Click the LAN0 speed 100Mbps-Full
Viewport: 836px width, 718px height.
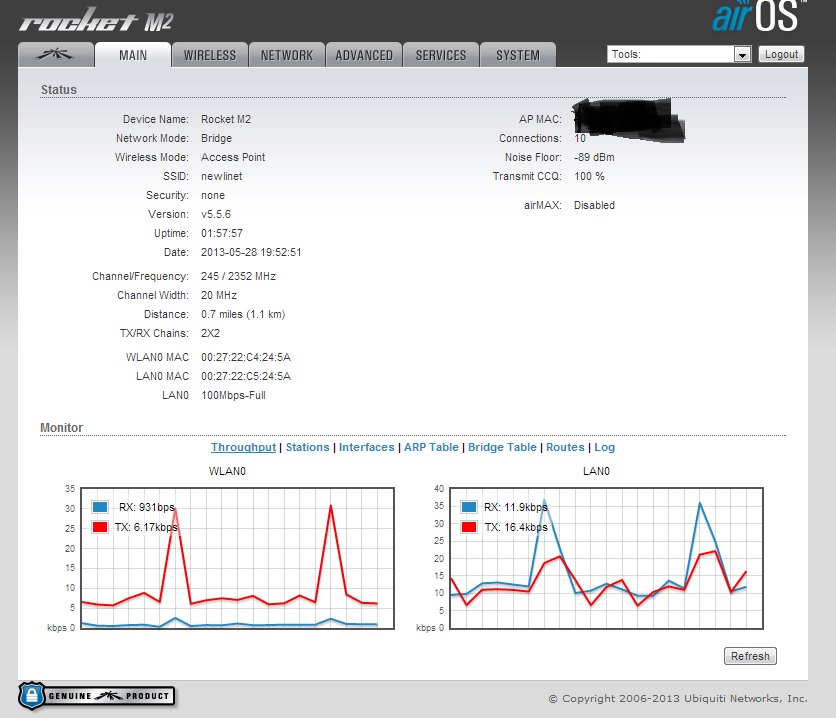[233, 396]
